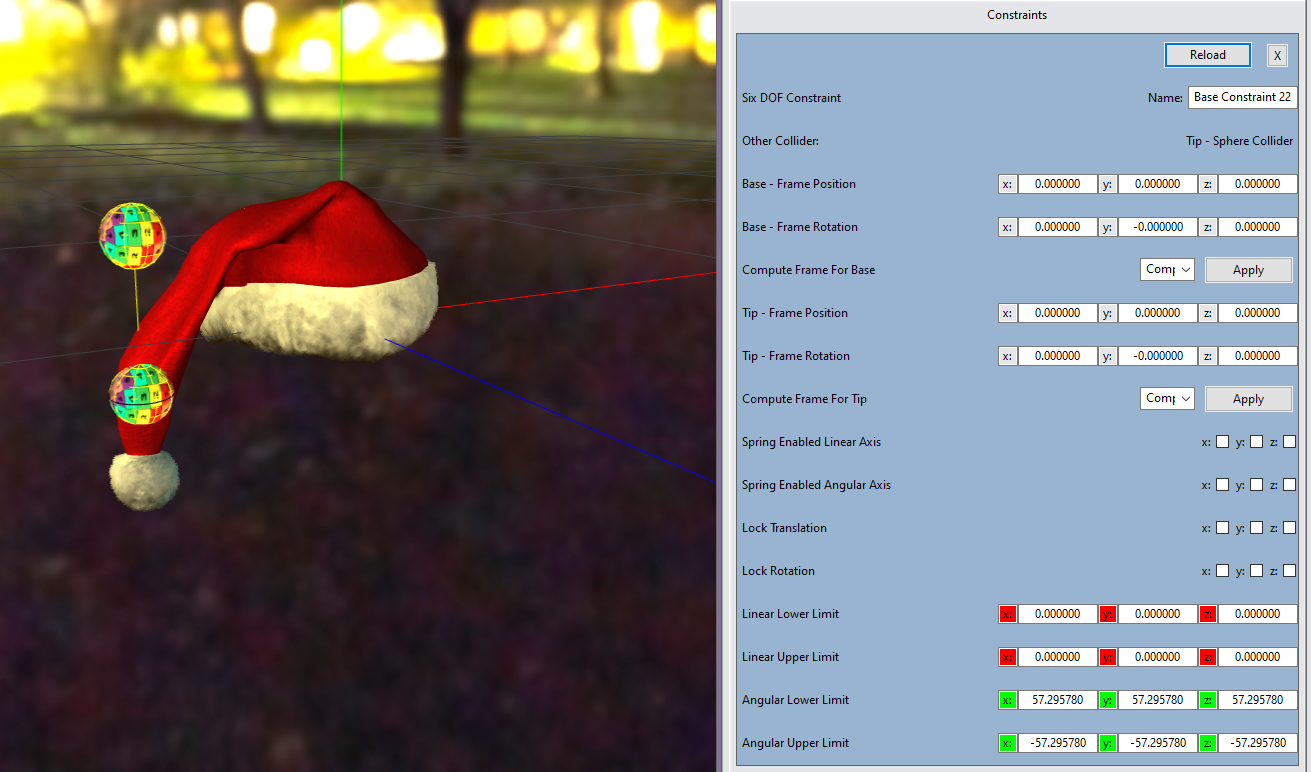Toggle the green x axis icon on Angular Lower Limit

pos(1007,700)
